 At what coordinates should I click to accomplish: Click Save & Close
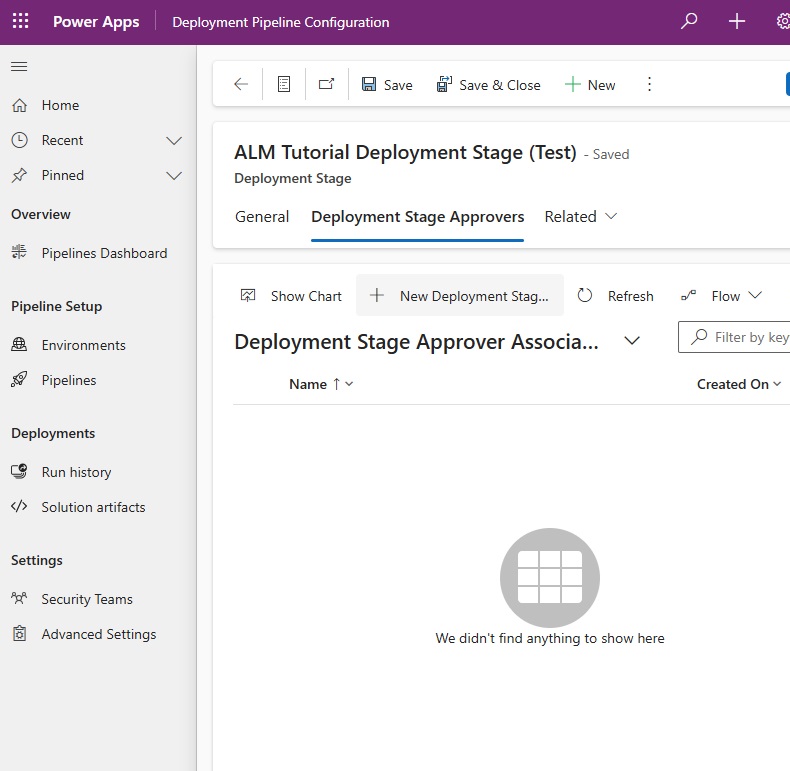[488, 85]
